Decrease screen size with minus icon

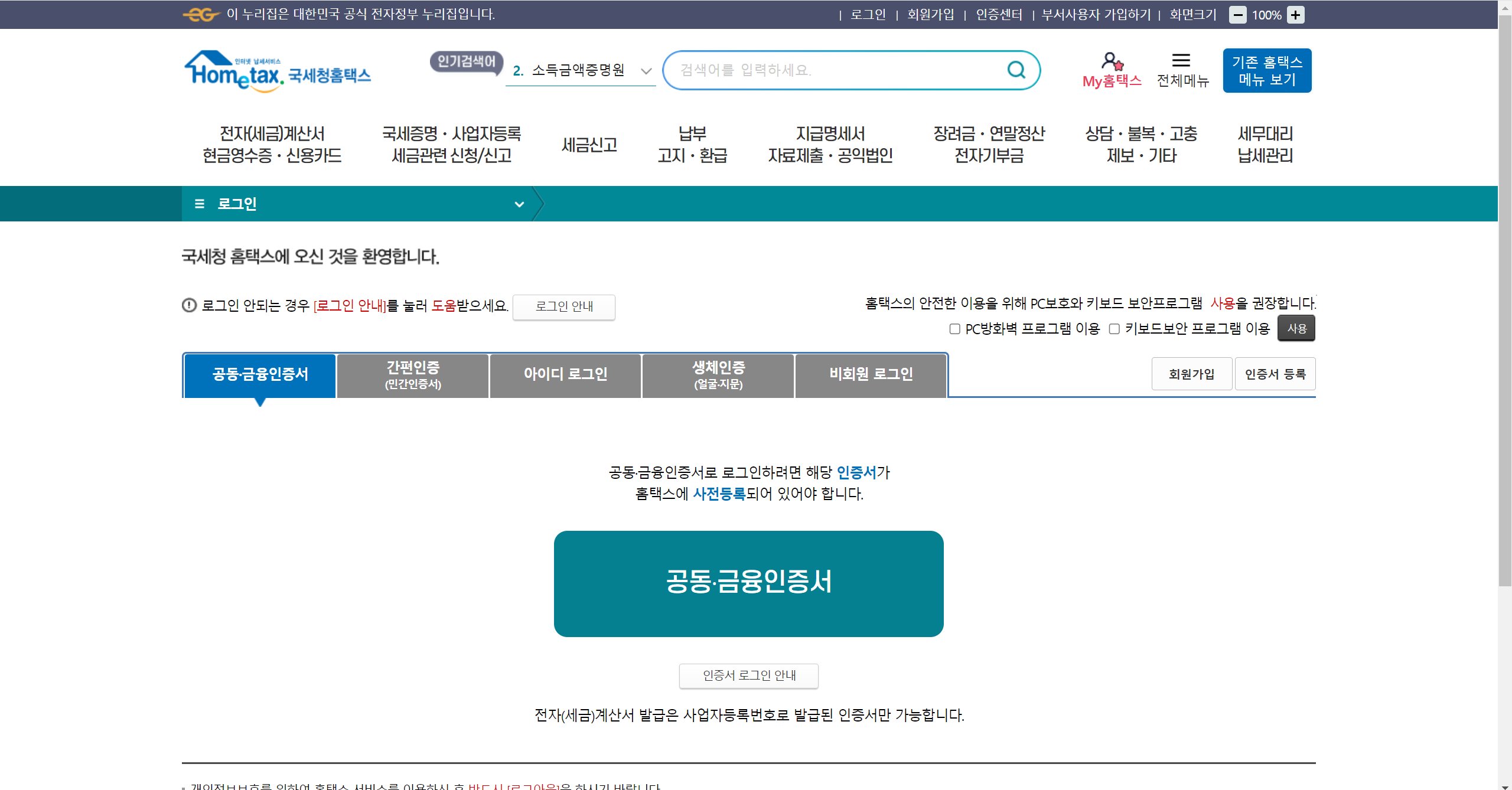pos(1237,15)
